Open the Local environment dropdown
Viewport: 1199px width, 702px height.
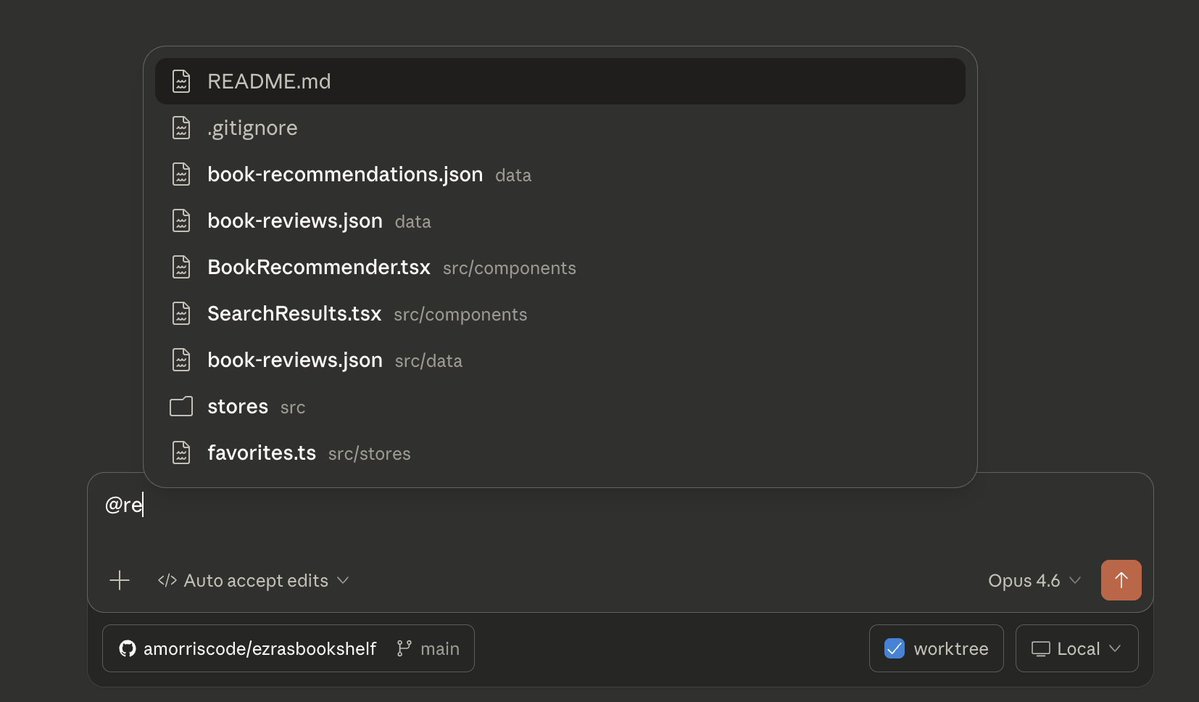[1077, 648]
